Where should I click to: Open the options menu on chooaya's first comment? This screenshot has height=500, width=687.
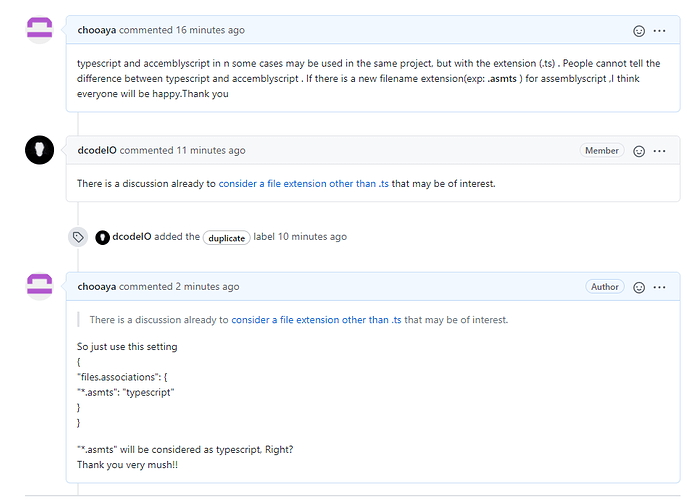pos(659,30)
